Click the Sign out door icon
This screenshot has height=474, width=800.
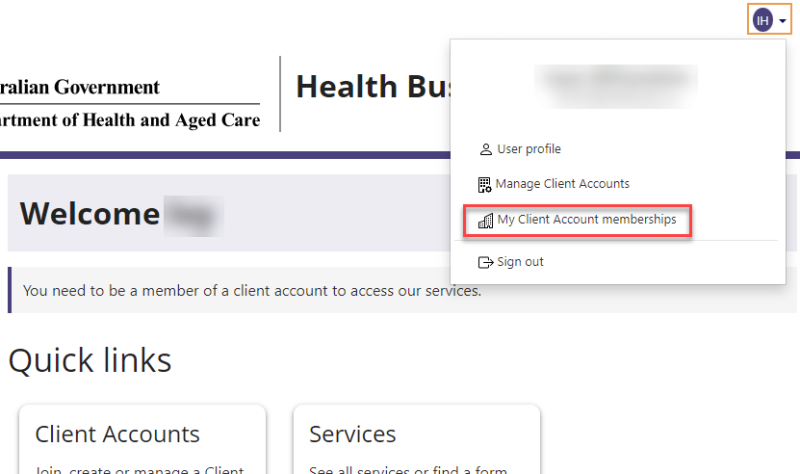coord(486,262)
